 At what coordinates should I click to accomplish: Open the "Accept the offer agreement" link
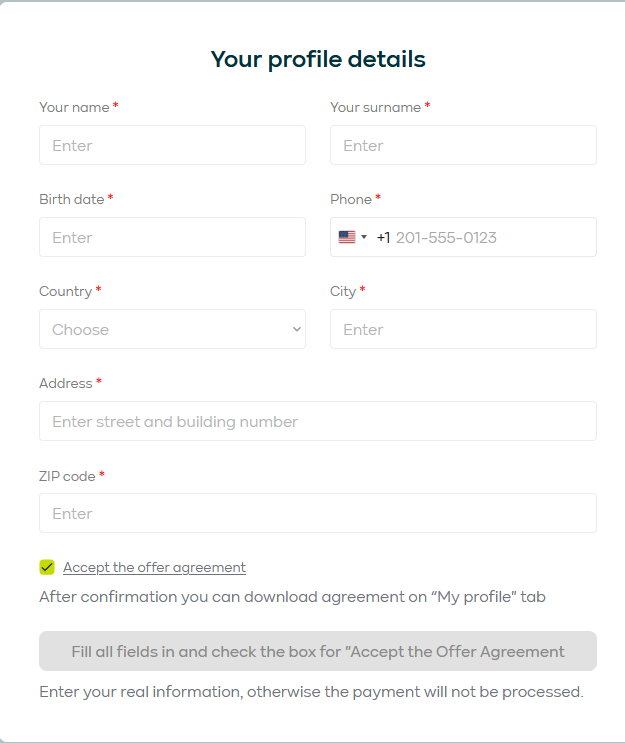pos(154,567)
